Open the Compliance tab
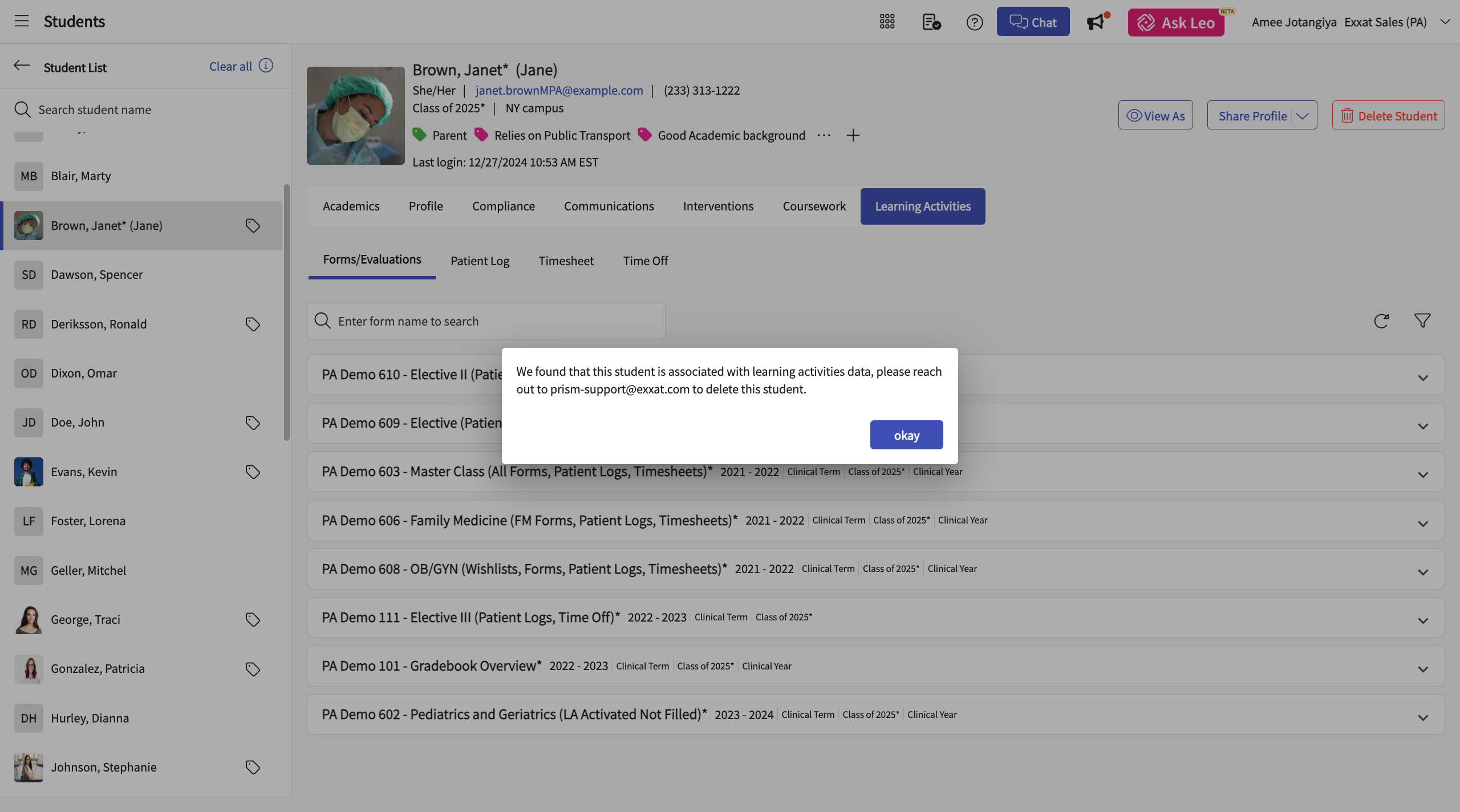Viewport: 1460px width, 812px height. click(503, 206)
